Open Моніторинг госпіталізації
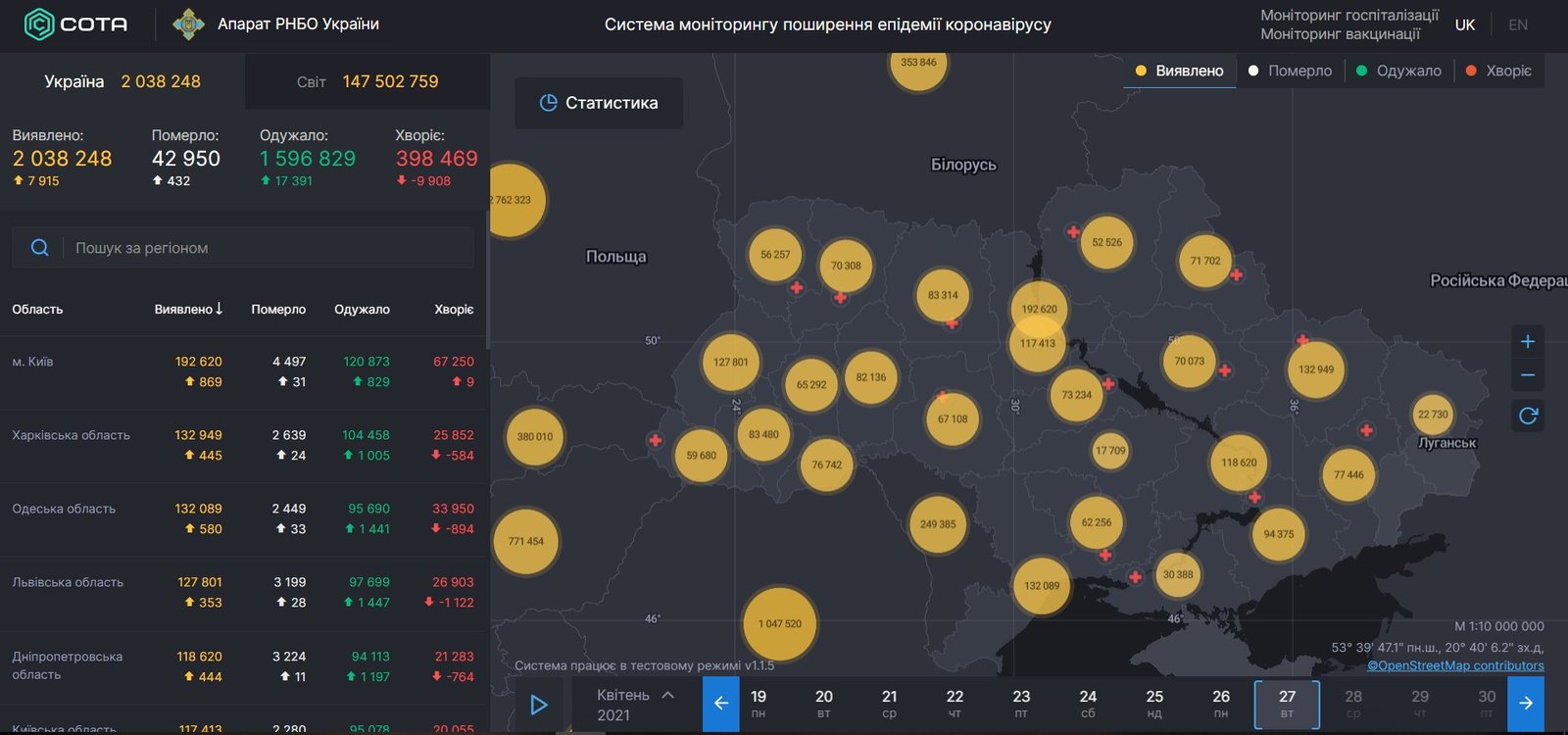The width and height of the screenshot is (1568, 735). (x=1349, y=15)
